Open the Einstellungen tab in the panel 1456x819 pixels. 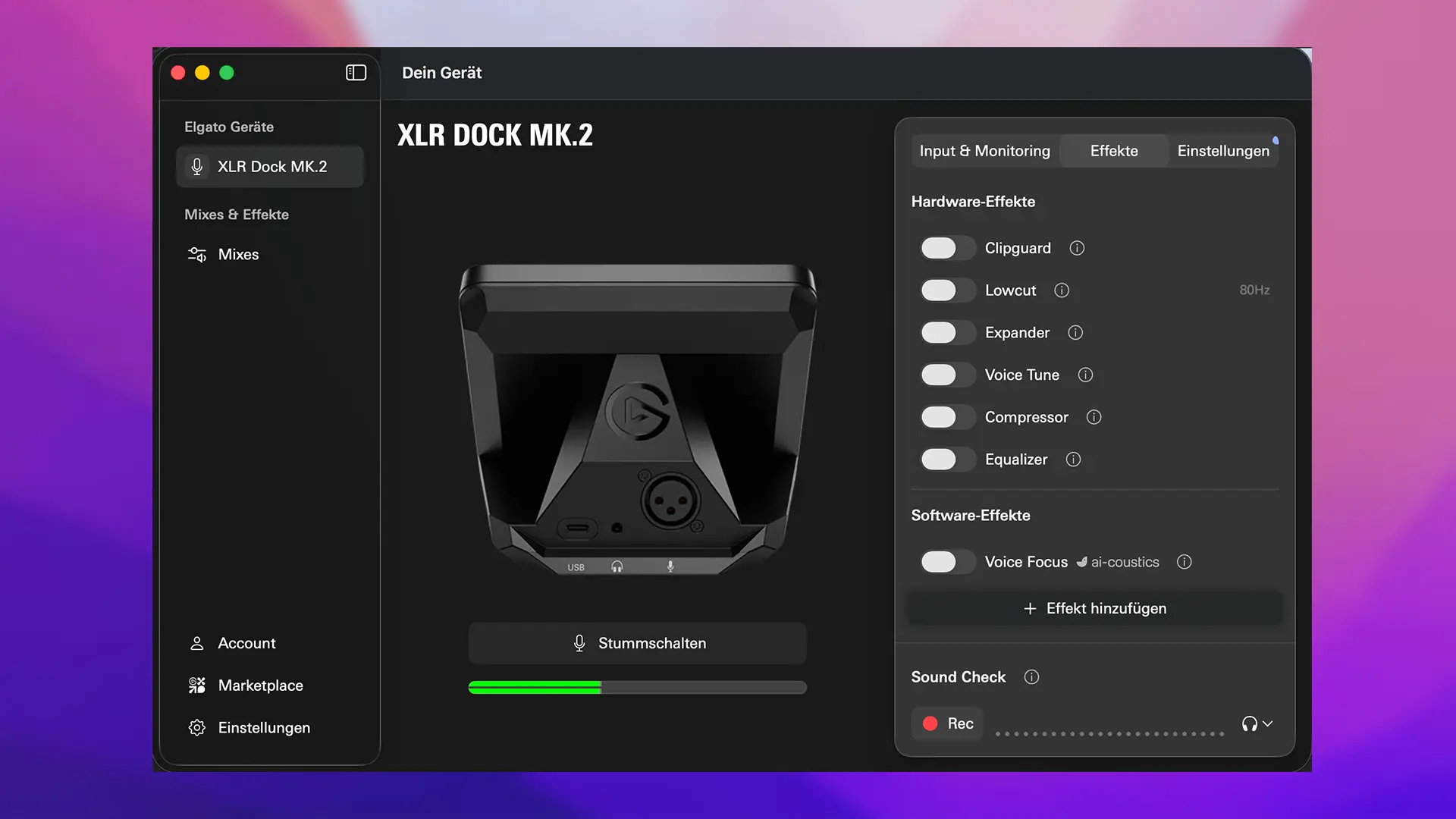(x=1222, y=151)
